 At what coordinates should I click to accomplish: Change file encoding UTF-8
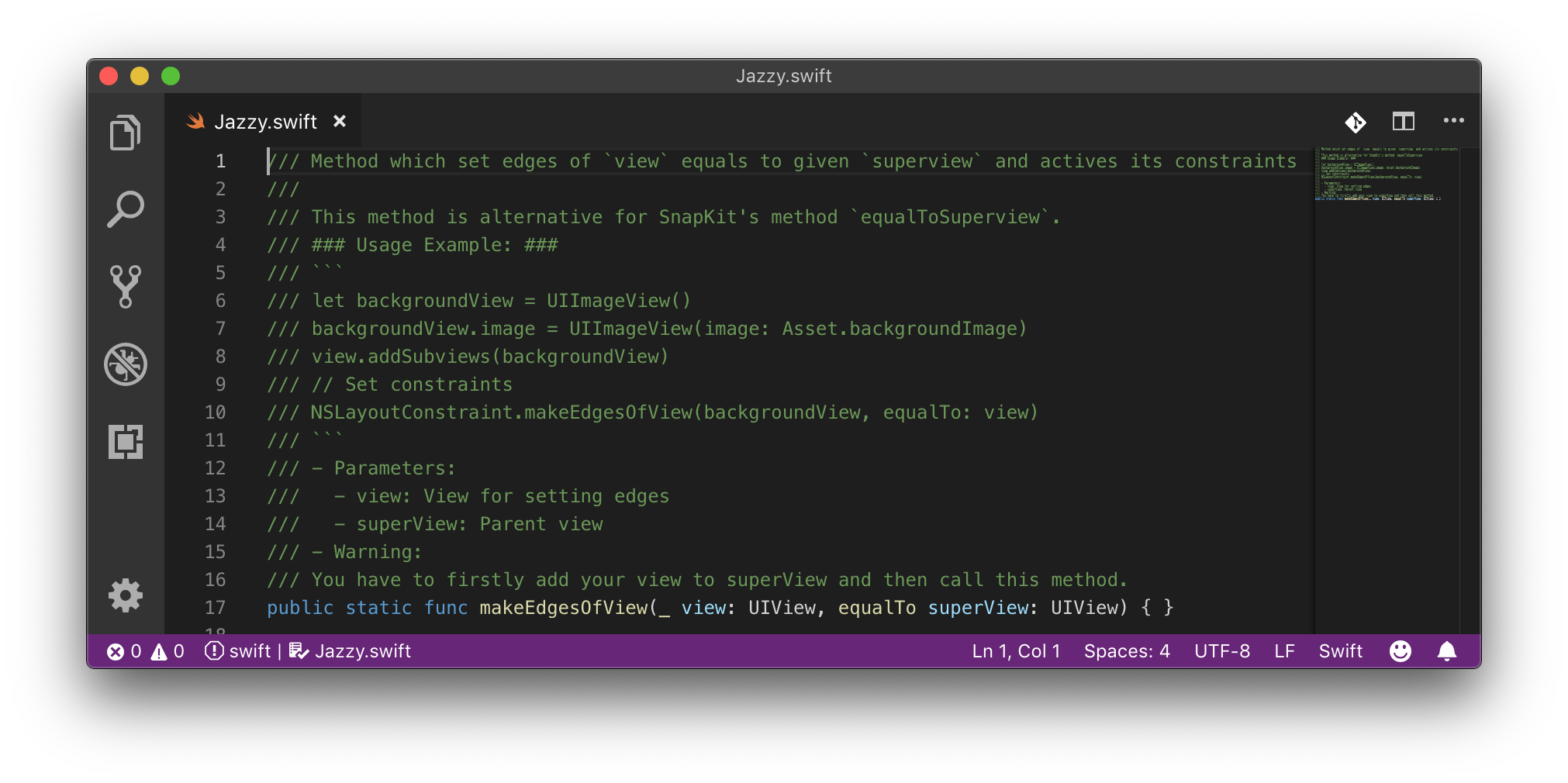[x=1222, y=651]
